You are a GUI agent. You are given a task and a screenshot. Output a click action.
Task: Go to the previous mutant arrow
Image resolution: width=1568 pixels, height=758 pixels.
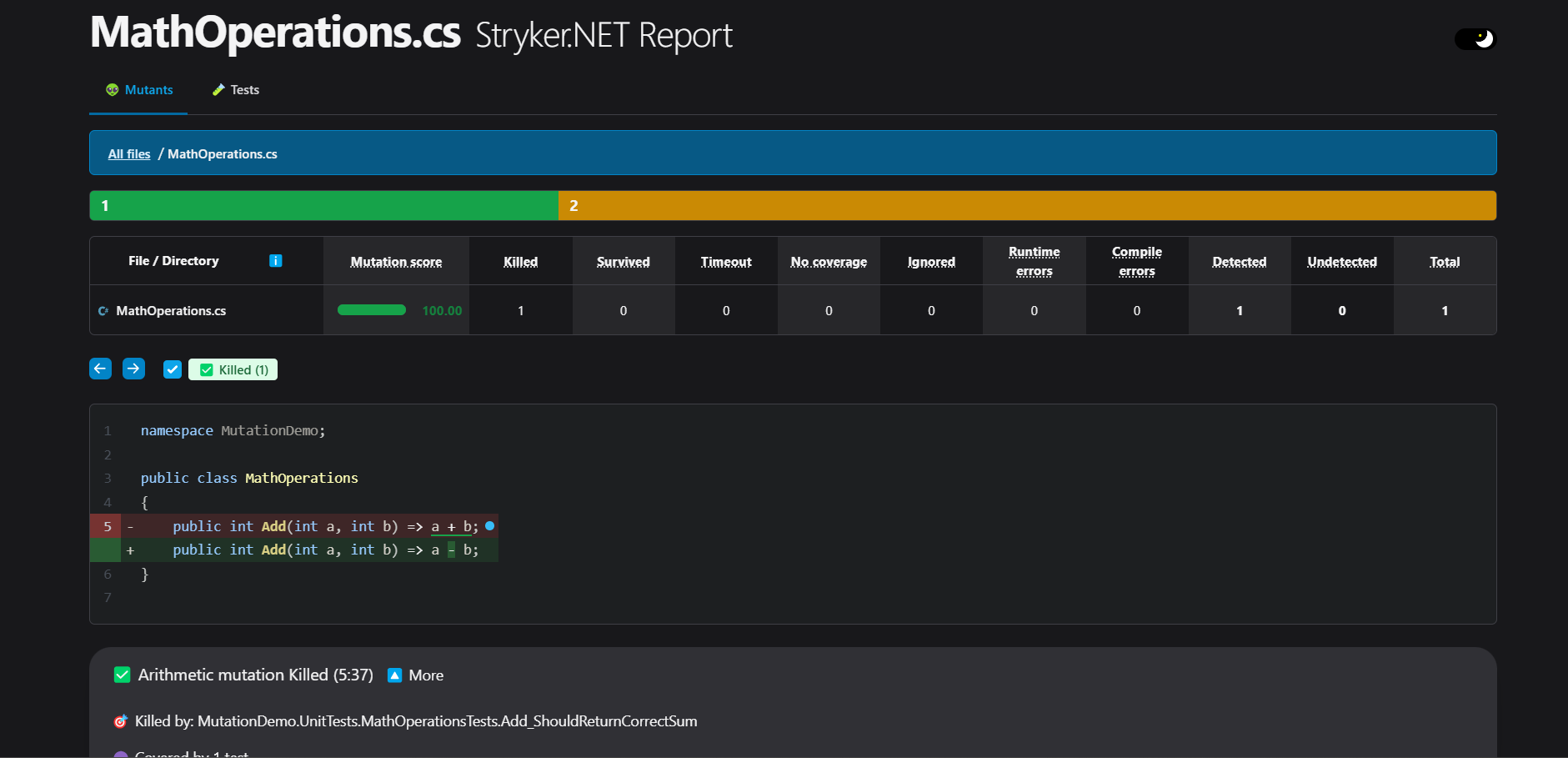point(100,369)
